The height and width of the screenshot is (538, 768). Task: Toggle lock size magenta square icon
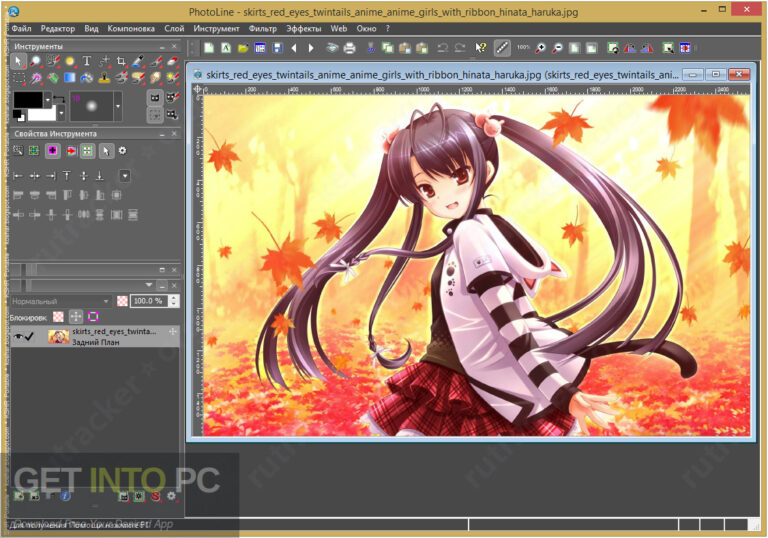tap(93, 317)
